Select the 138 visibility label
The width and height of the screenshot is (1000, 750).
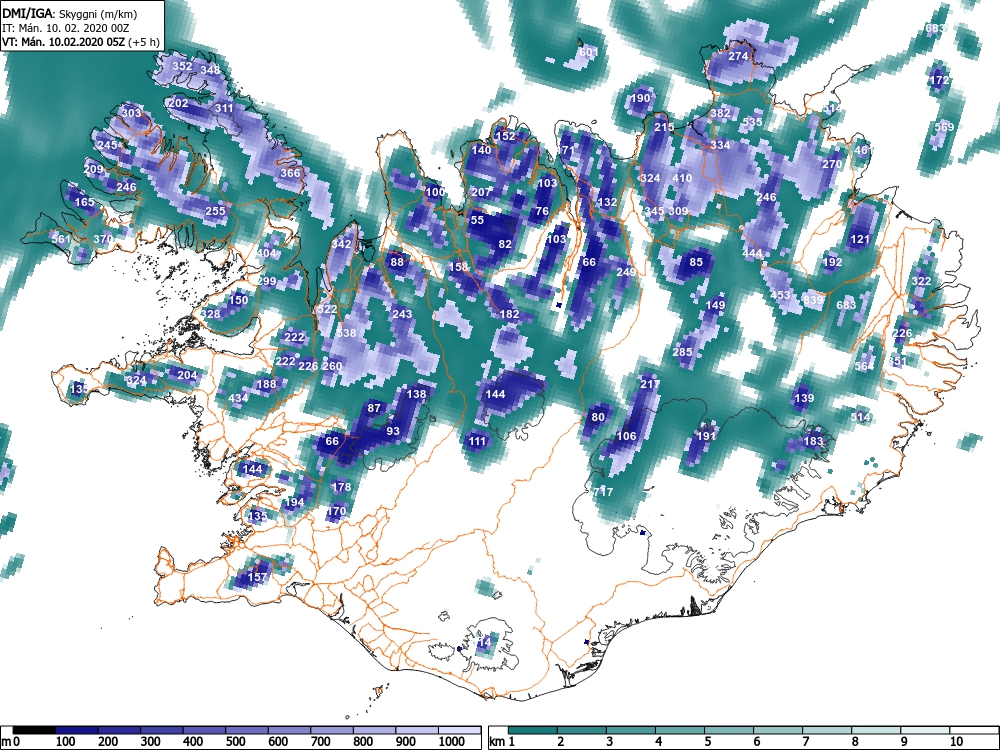(416, 394)
